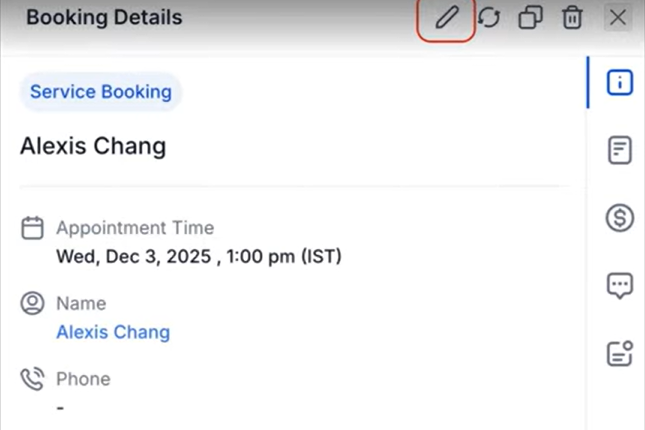The width and height of the screenshot is (645, 430).
Task: Open the bottom sidebar form icon
Action: point(620,353)
